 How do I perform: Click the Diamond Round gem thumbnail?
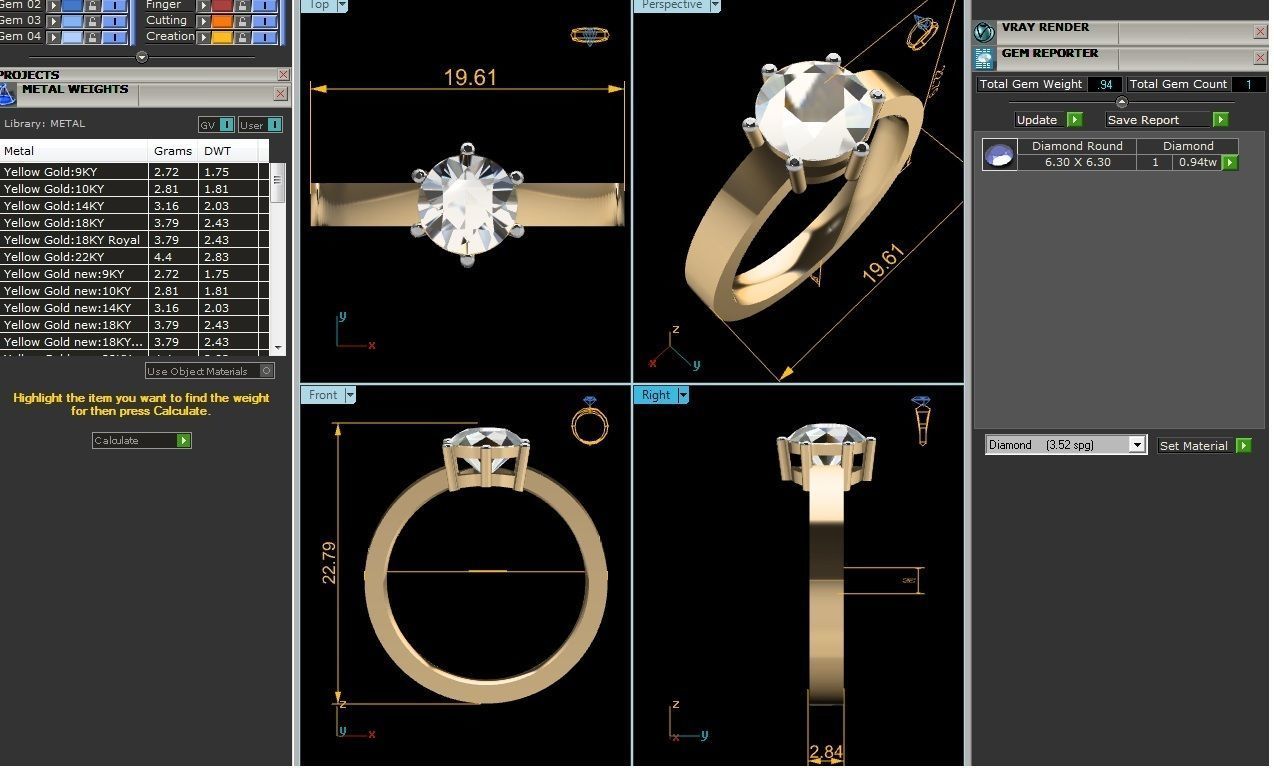point(999,155)
